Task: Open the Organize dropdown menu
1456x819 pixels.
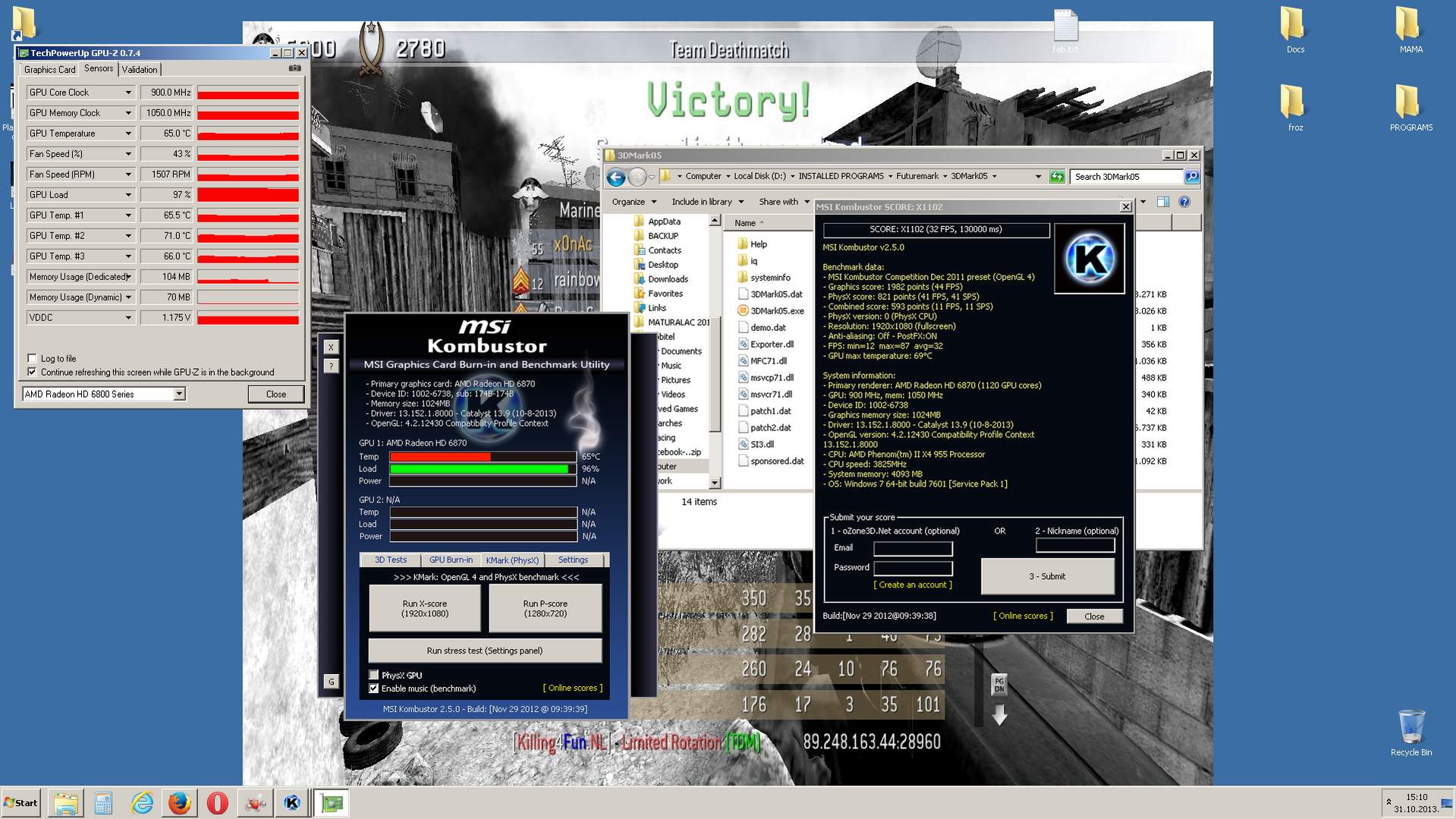Action: [634, 202]
